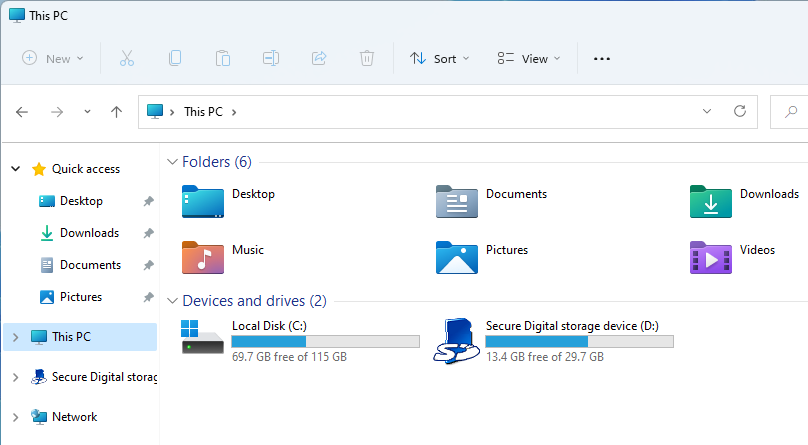Click the chevron after This PC in address bar

point(234,112)
